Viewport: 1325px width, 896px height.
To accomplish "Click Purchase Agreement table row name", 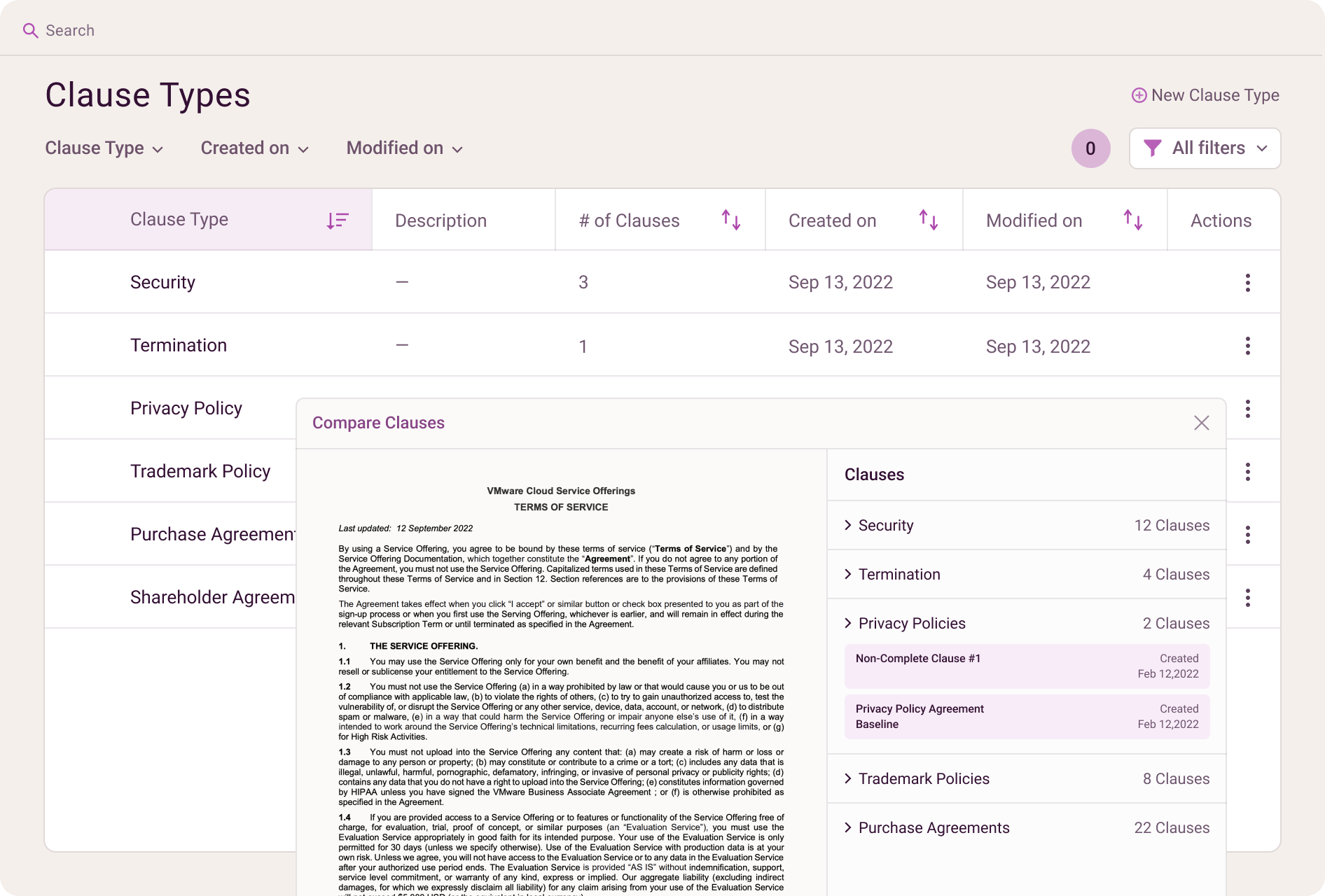I will 213,534.
